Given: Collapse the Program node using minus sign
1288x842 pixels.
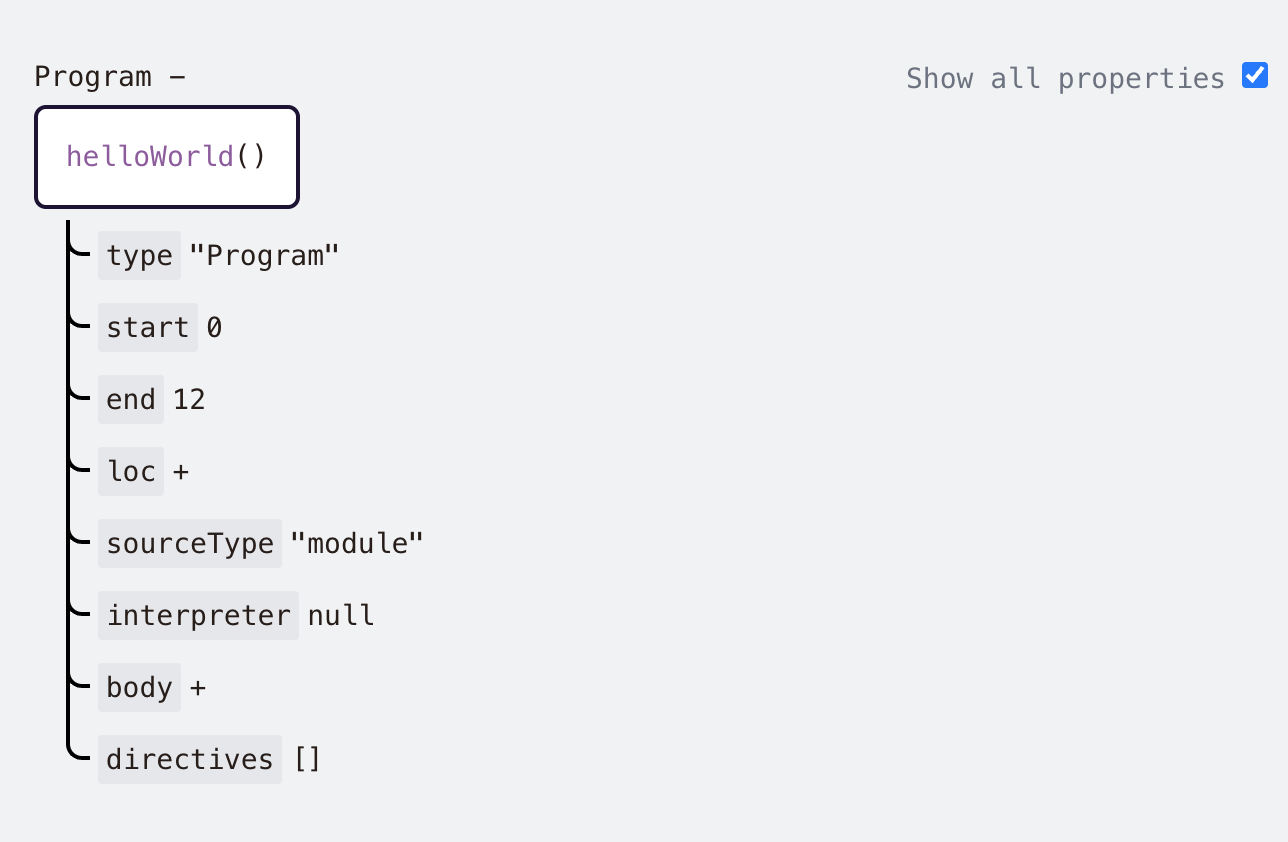Looking at the screenshot, I should [x=177, y=77].
